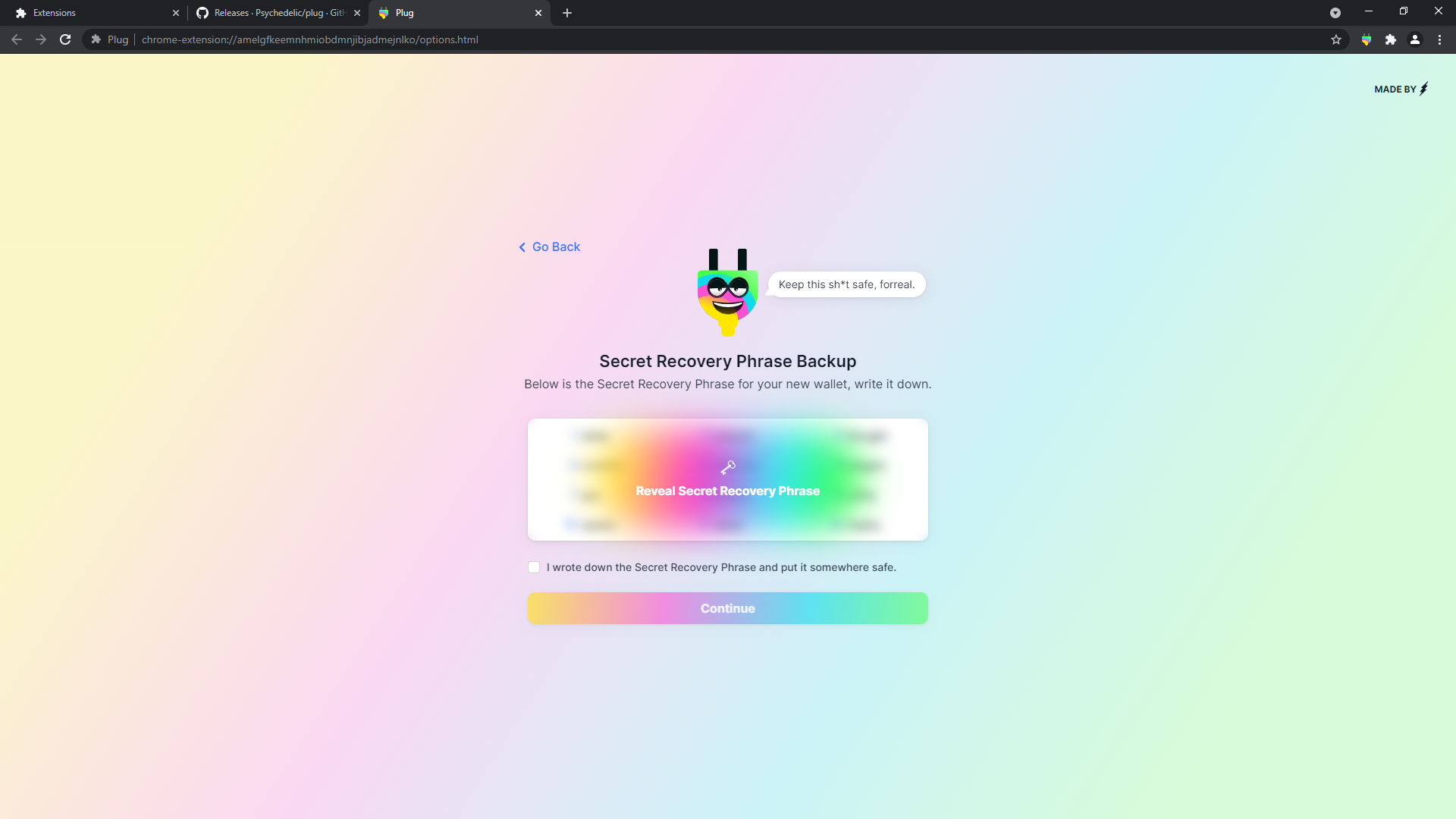Close the Plug tab
Screen dimensions: 1456x819
[x=538, y=13]
